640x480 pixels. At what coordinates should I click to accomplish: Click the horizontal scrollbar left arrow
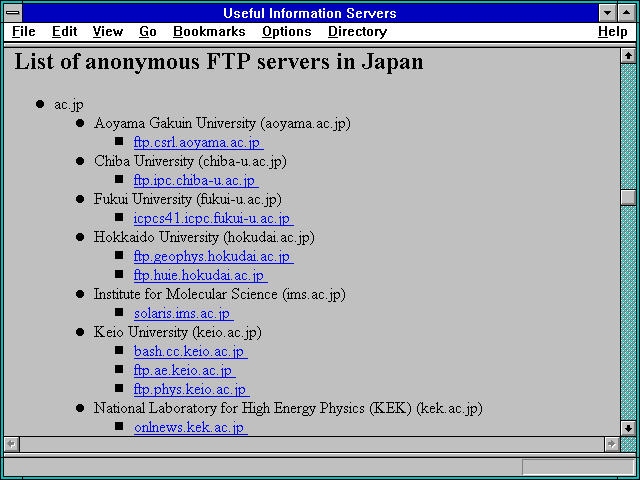[11, 444]
